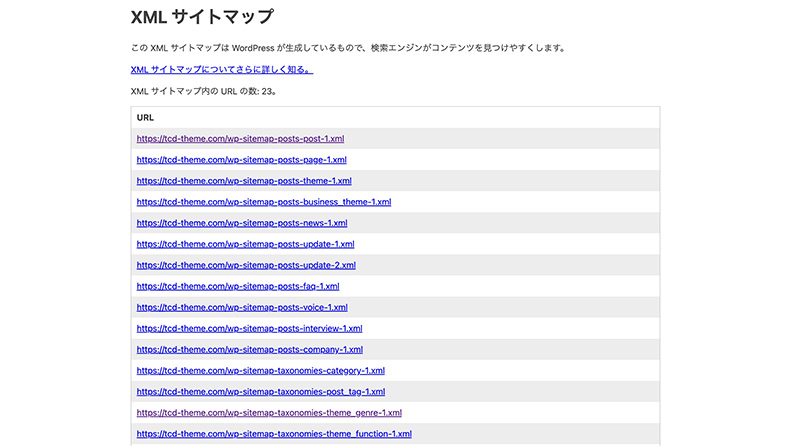Screen dimensions: 790x446
Task: Open the wp-sitemap-posts-company-1.xml sitemap
Action: pos(249,350)
